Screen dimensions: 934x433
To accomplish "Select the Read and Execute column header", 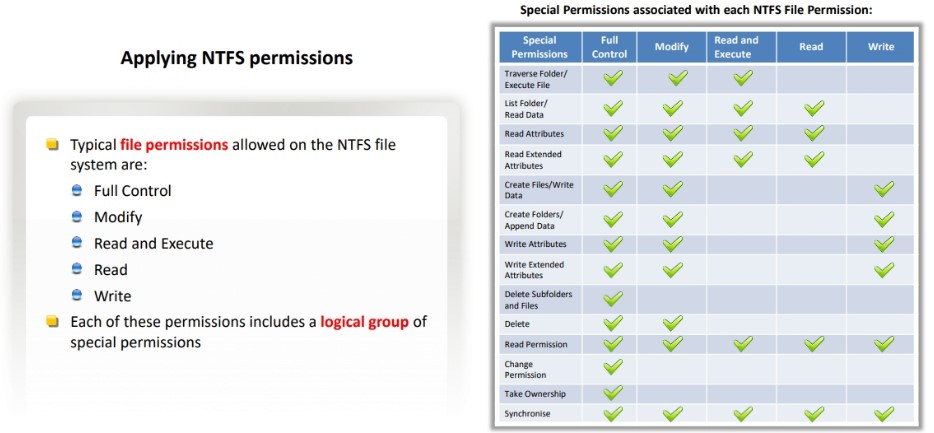I will (x=736, y=47).
